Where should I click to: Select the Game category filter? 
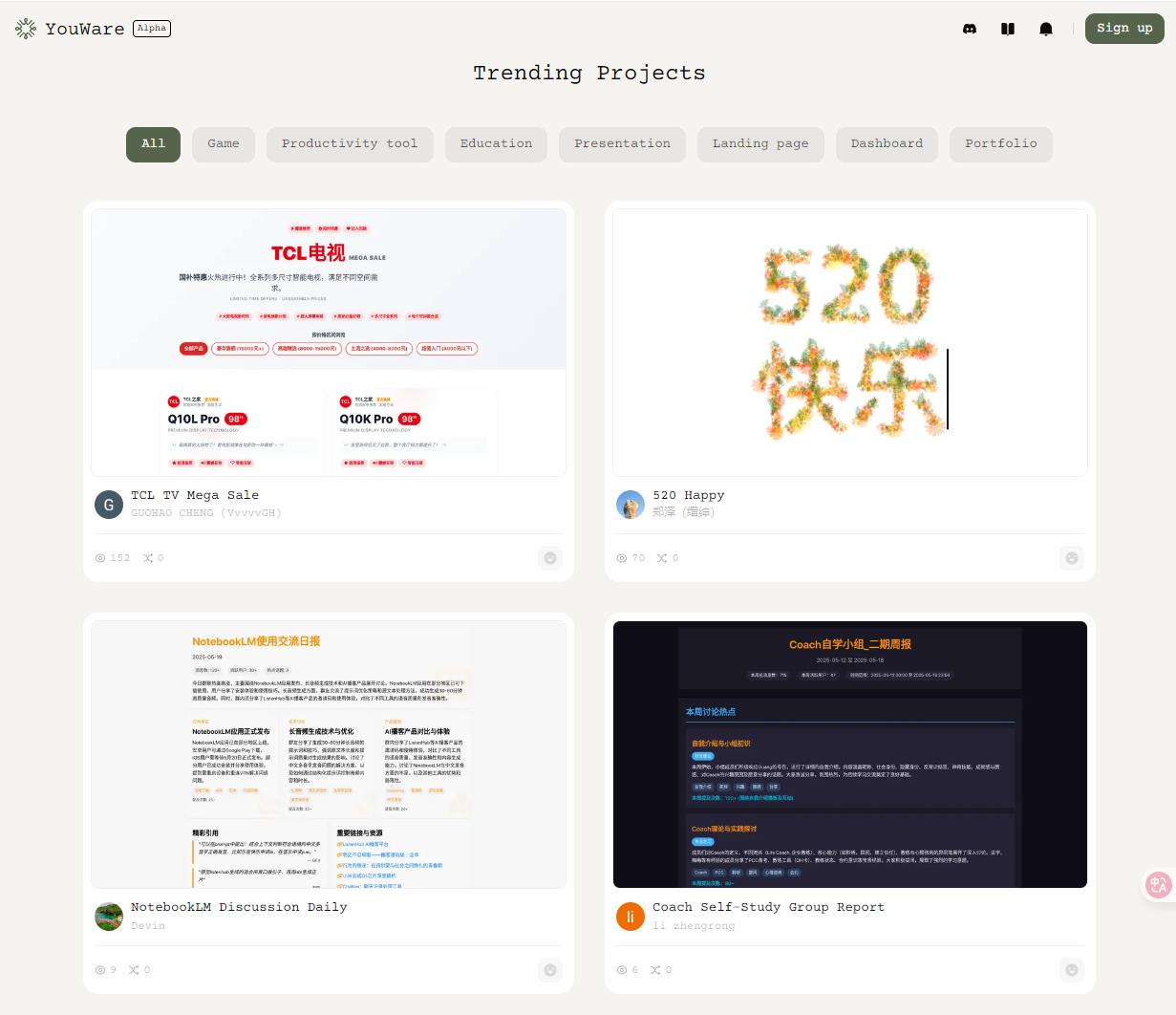point(224,144)
